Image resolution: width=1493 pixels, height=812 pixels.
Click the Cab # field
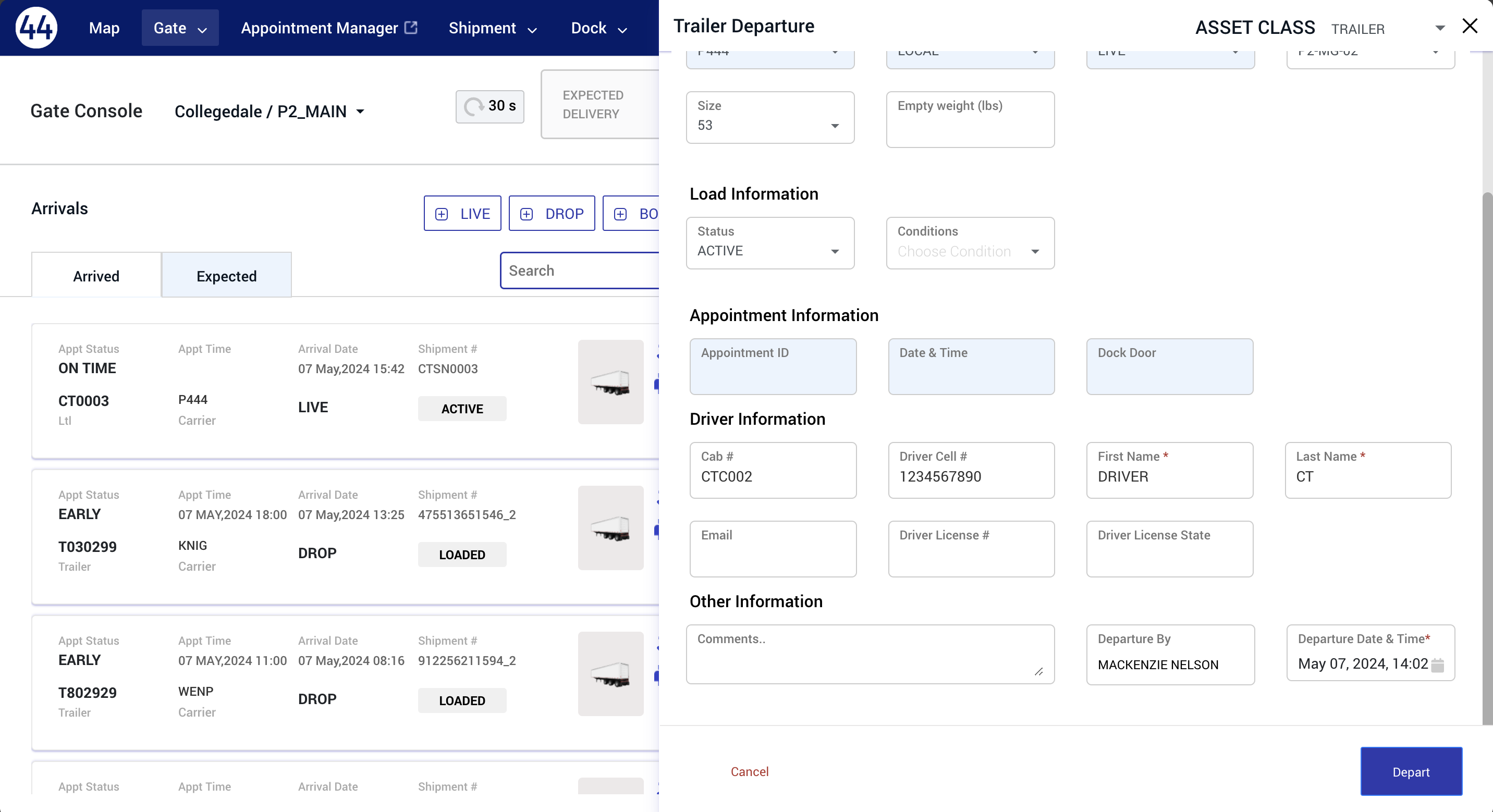point(773,471)
